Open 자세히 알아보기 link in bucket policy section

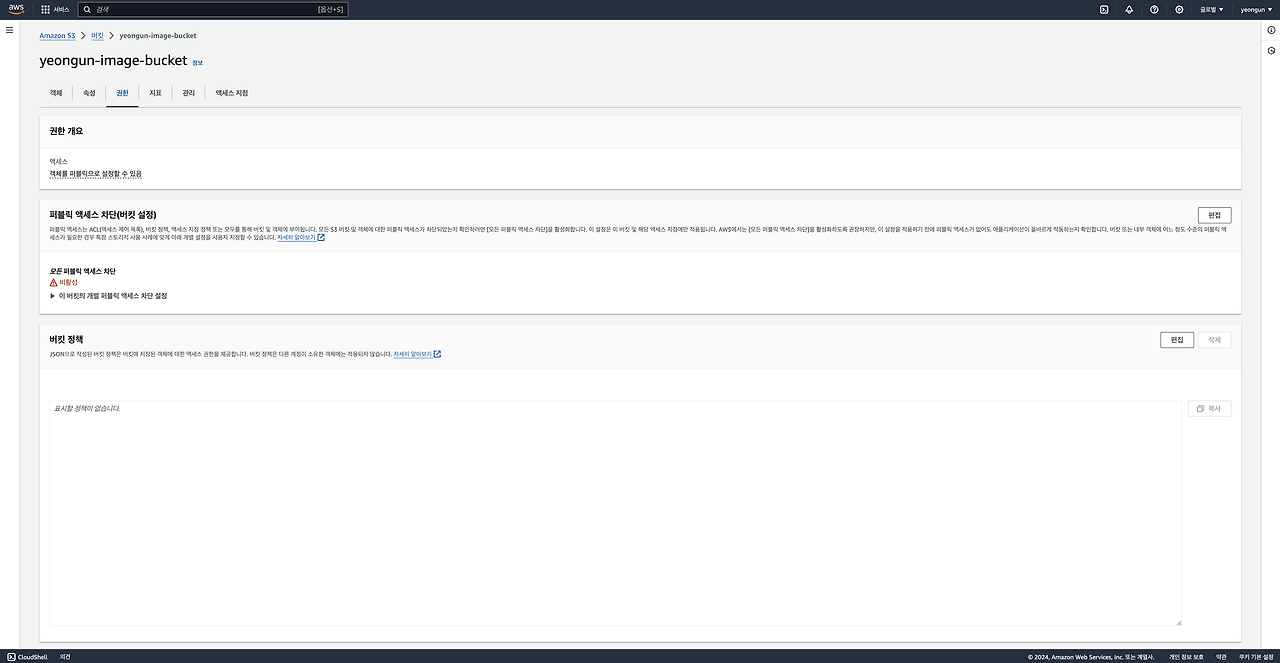(417, 354)
